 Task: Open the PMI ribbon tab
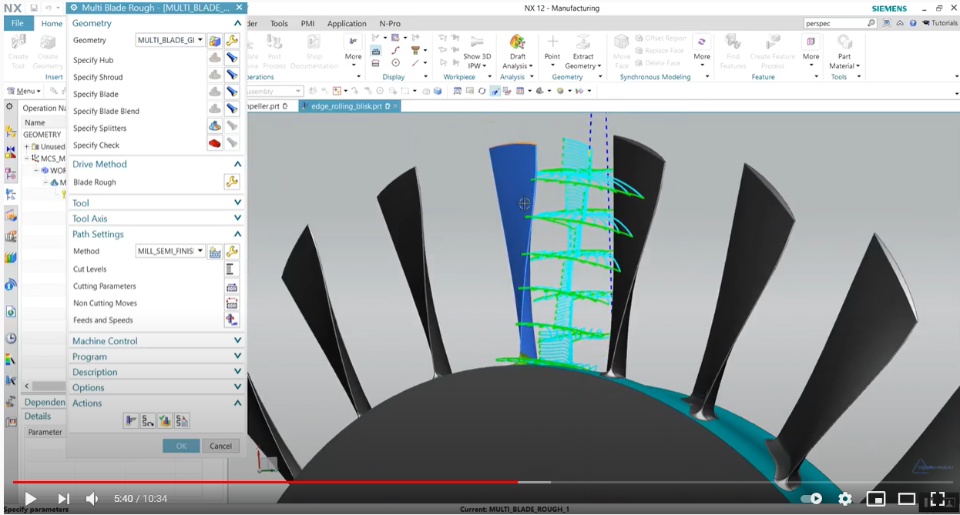(307, 23)
